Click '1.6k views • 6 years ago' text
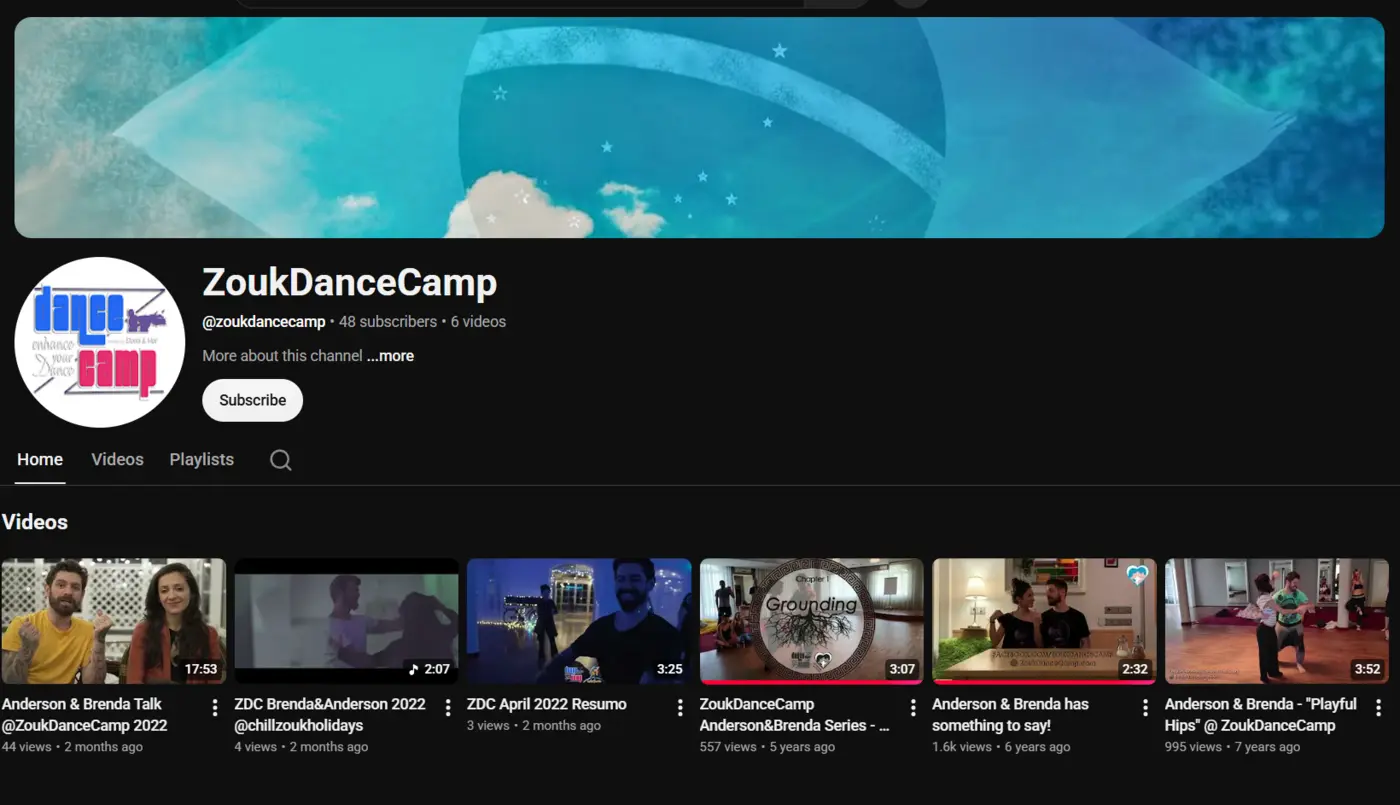Viewport: 1400px width, 805px height. 1001,747
